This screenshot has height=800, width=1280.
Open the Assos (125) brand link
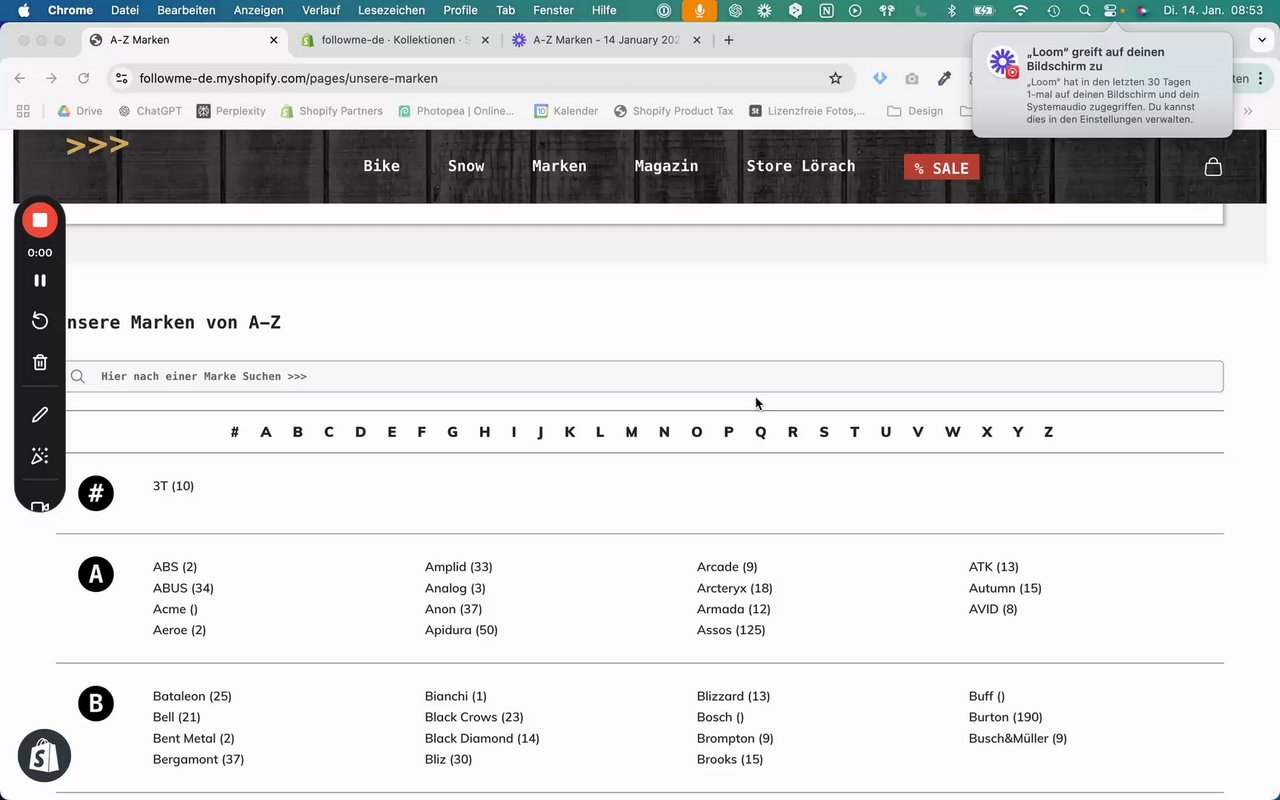tap(731, 630)
